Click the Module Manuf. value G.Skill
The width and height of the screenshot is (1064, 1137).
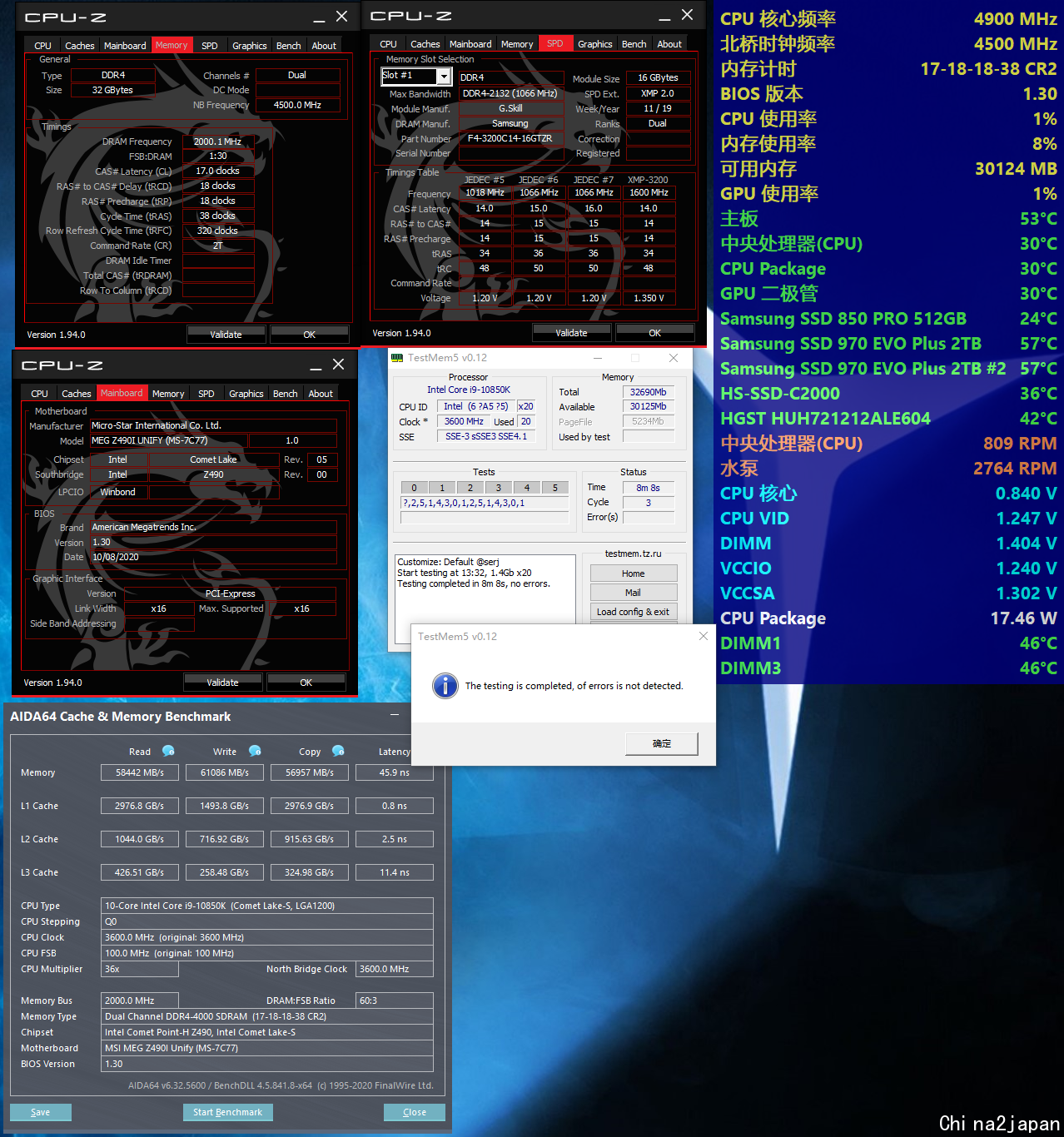511,109
